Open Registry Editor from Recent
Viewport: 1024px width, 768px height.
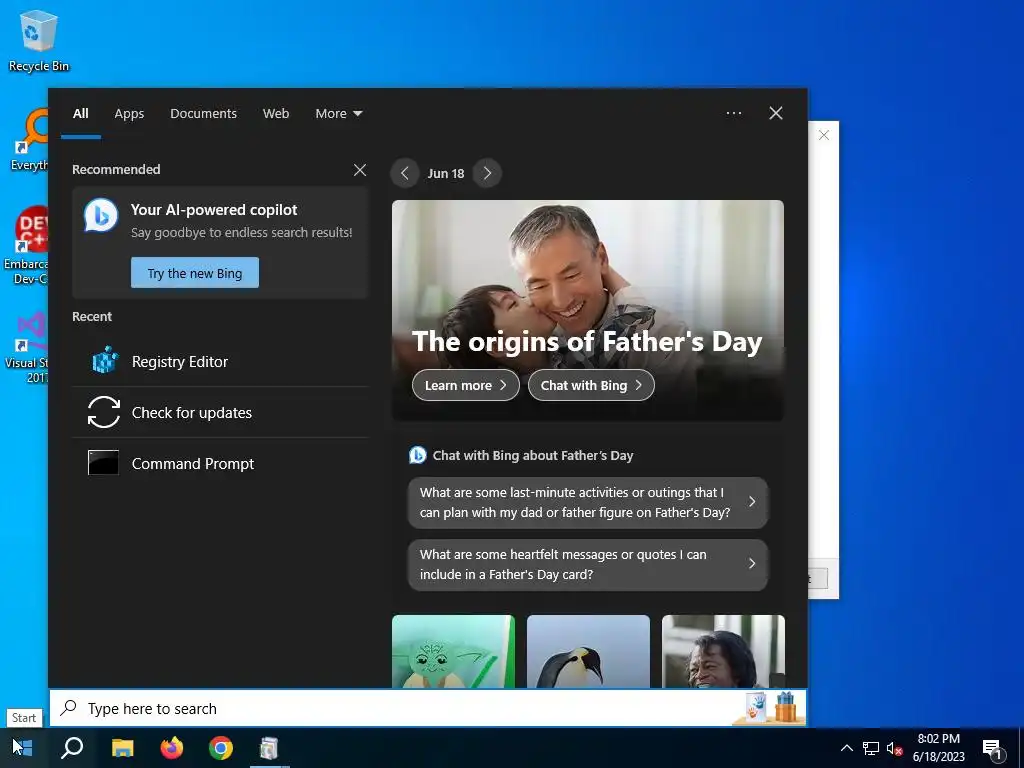(x=220, y=361)
